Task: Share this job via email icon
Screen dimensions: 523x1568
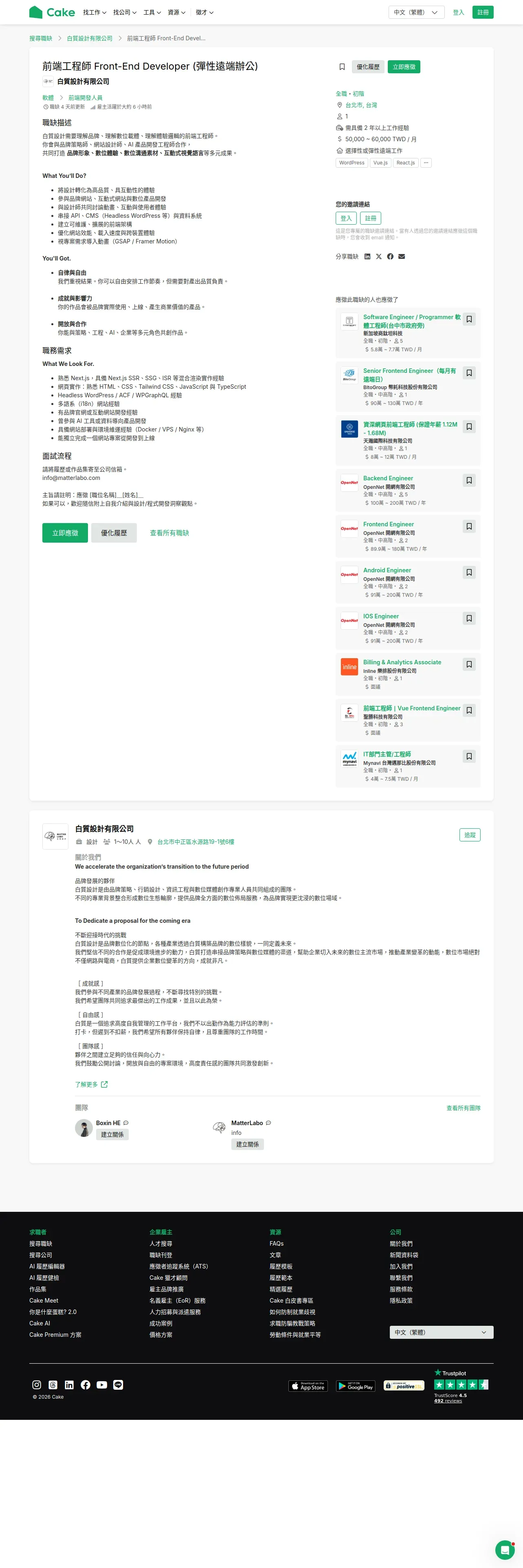Action: pyautogui.click(x=402, y=257)
